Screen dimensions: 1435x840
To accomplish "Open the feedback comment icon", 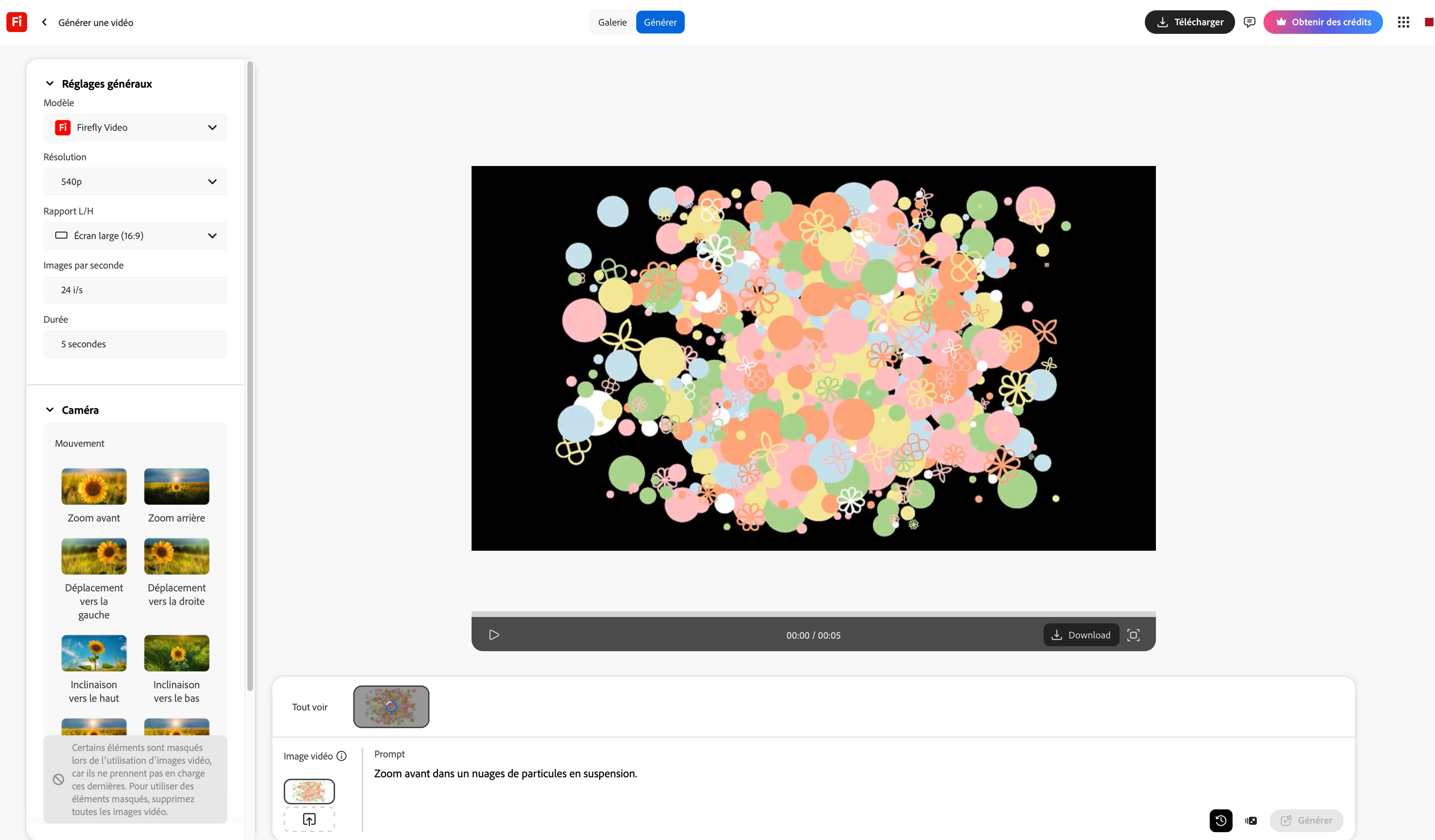I will pos(1249,22).
